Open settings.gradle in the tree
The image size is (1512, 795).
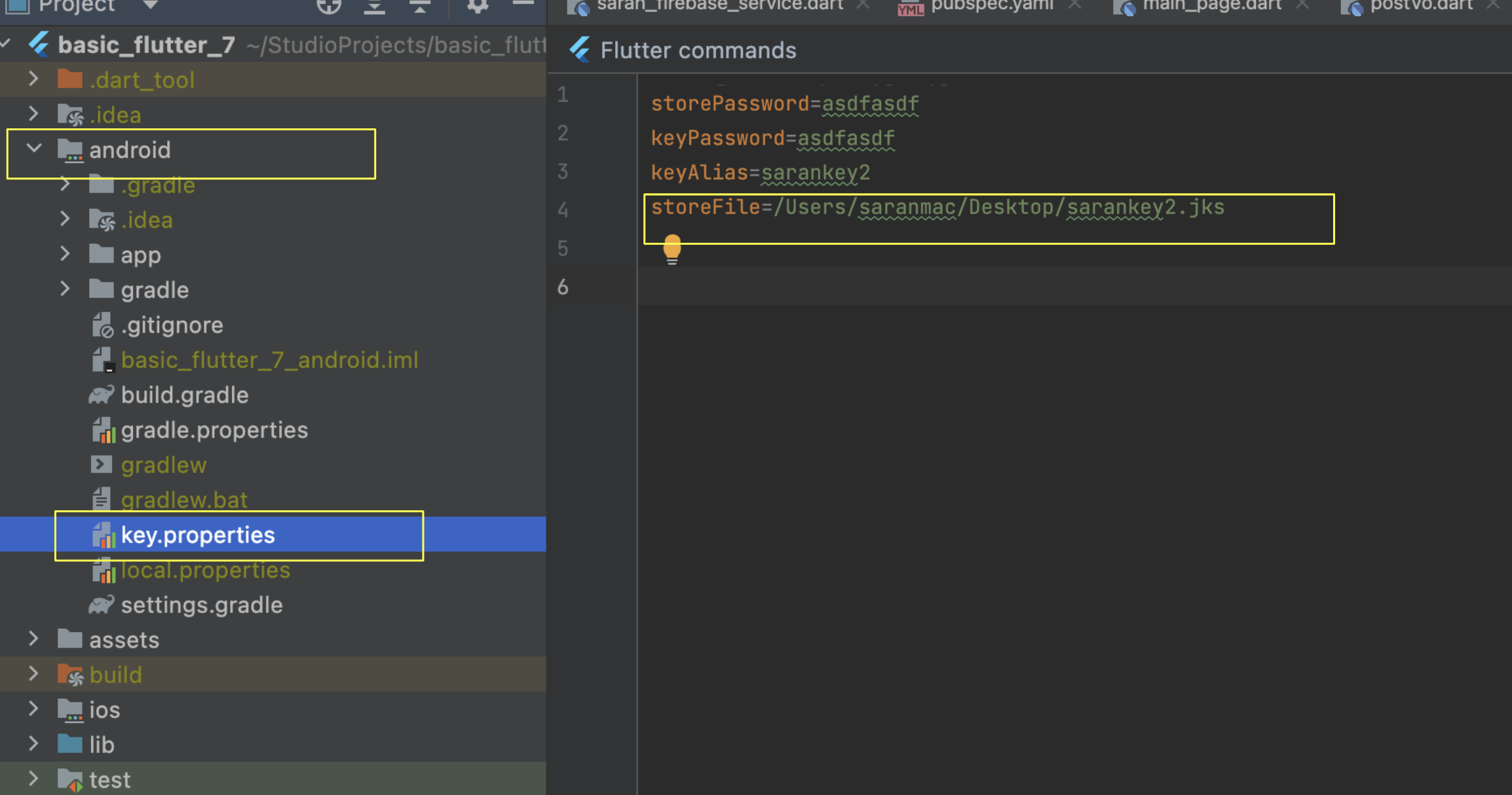click(x=201, y=605)
